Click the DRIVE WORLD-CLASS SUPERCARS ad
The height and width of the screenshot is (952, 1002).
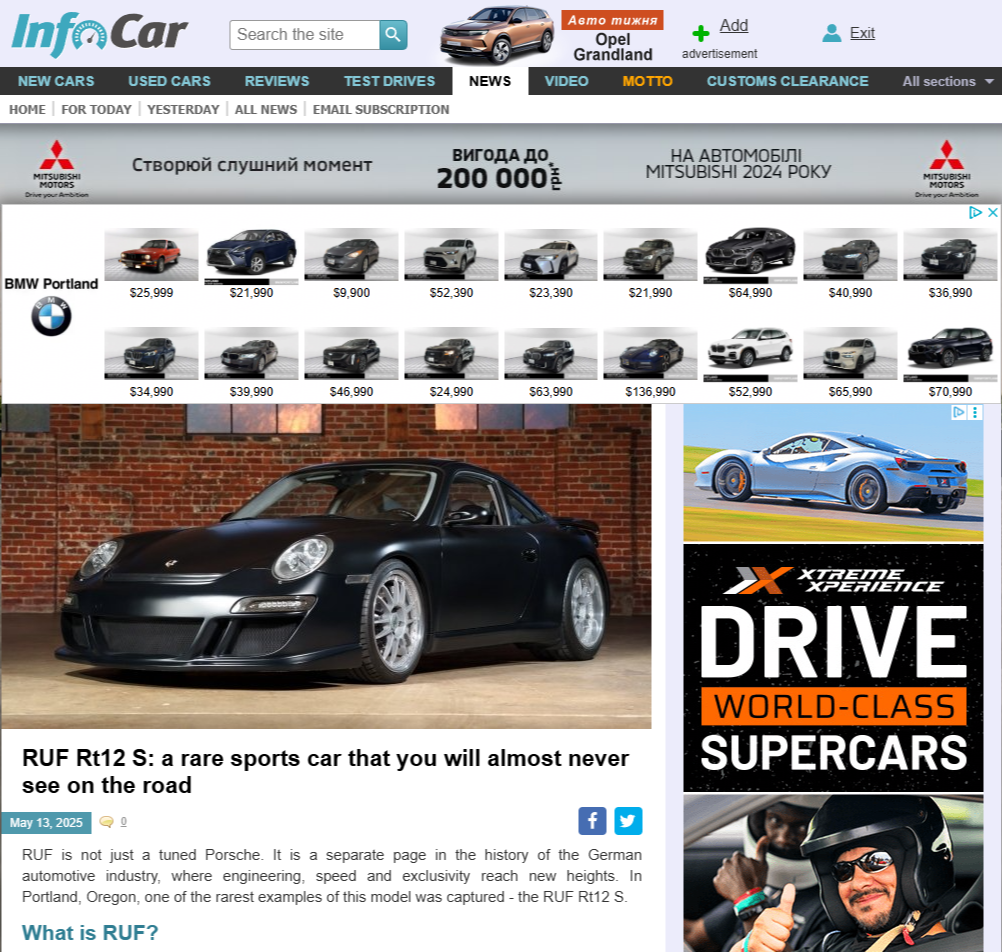pos(833,668)
